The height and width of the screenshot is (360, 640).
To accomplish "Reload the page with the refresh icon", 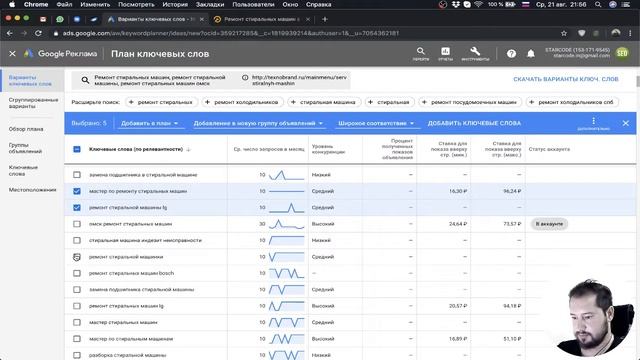I will pos(38,33).
